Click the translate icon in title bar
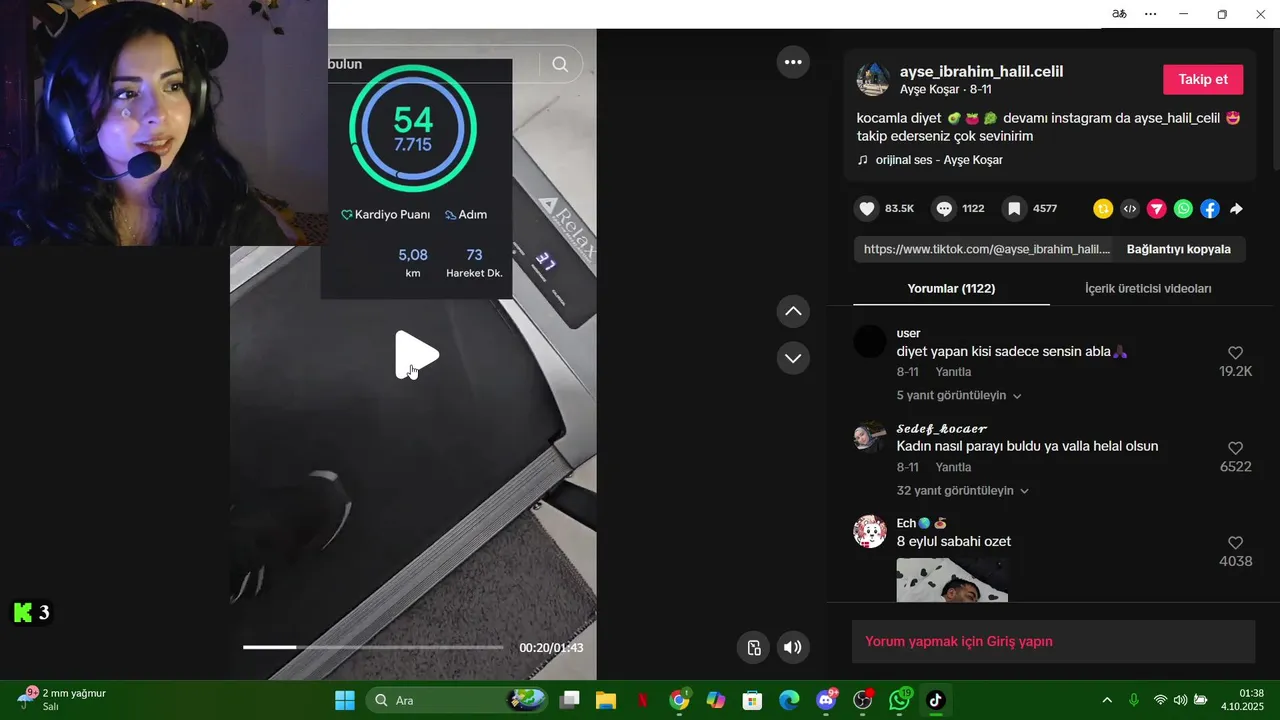Screen dimensions: 1280x720 tap(1119, 14)
